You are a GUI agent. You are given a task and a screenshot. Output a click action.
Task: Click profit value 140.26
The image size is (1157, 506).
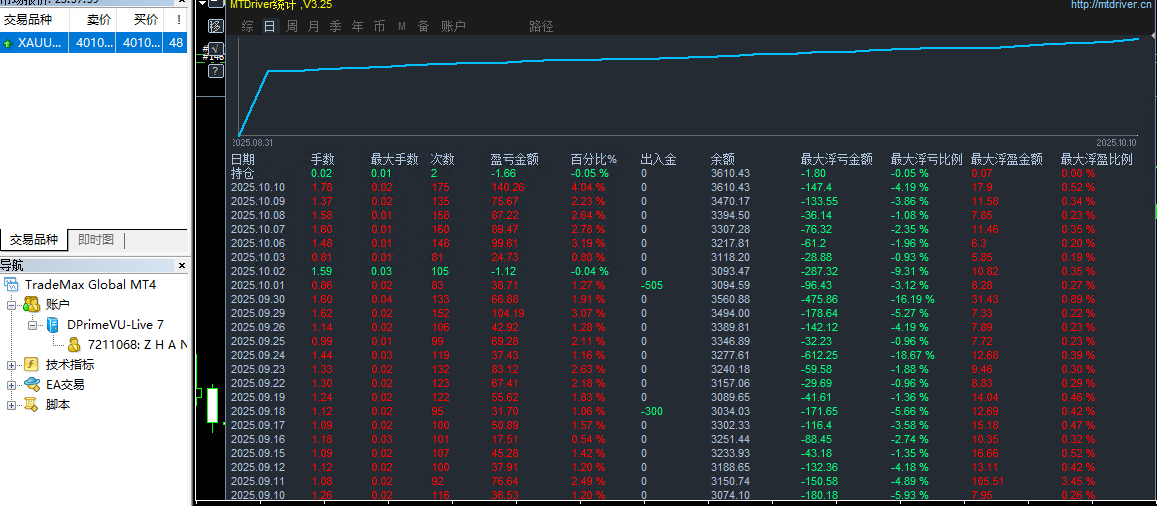pyautogui.click(x=508, y=187)
